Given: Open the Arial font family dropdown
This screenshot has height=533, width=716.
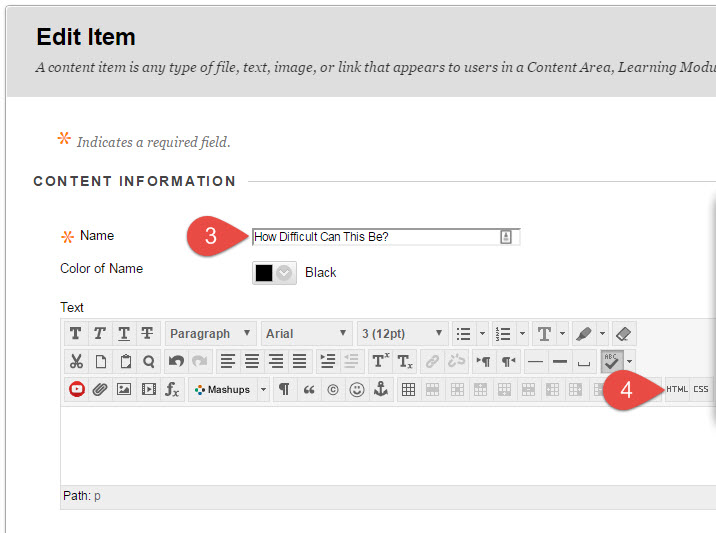Looking at the screenshot, I should (x=306, y=333).
